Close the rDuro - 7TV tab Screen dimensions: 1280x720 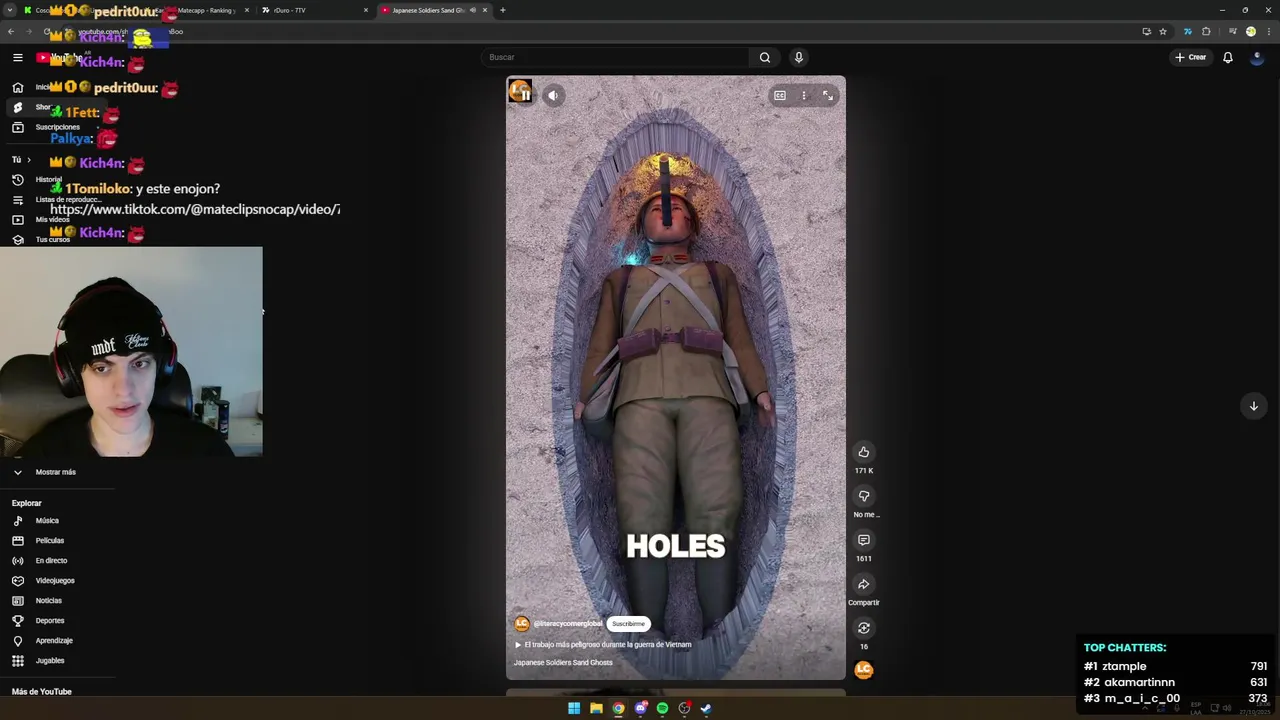(366, 10)
